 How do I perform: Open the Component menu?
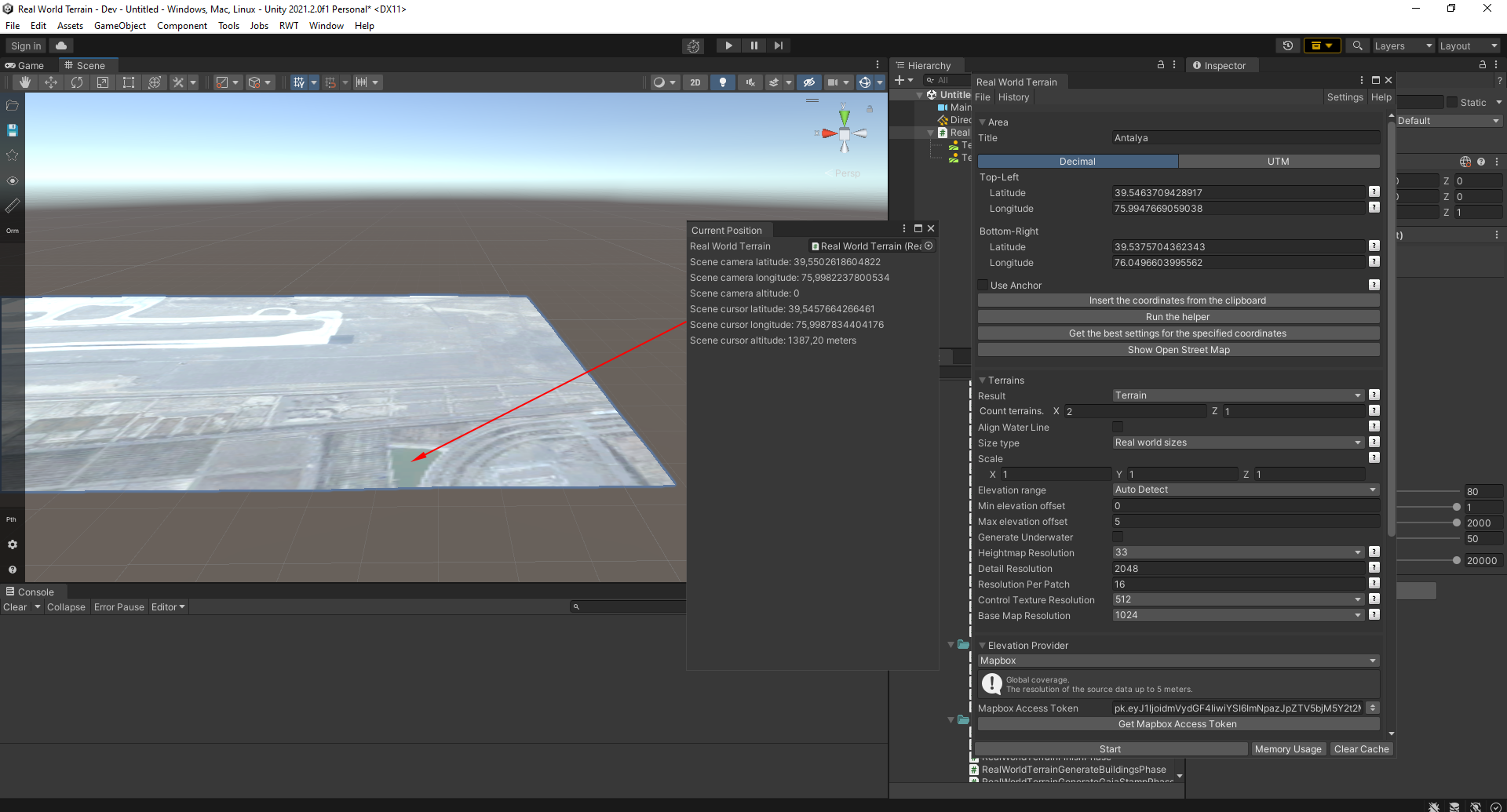pos(182,26)
